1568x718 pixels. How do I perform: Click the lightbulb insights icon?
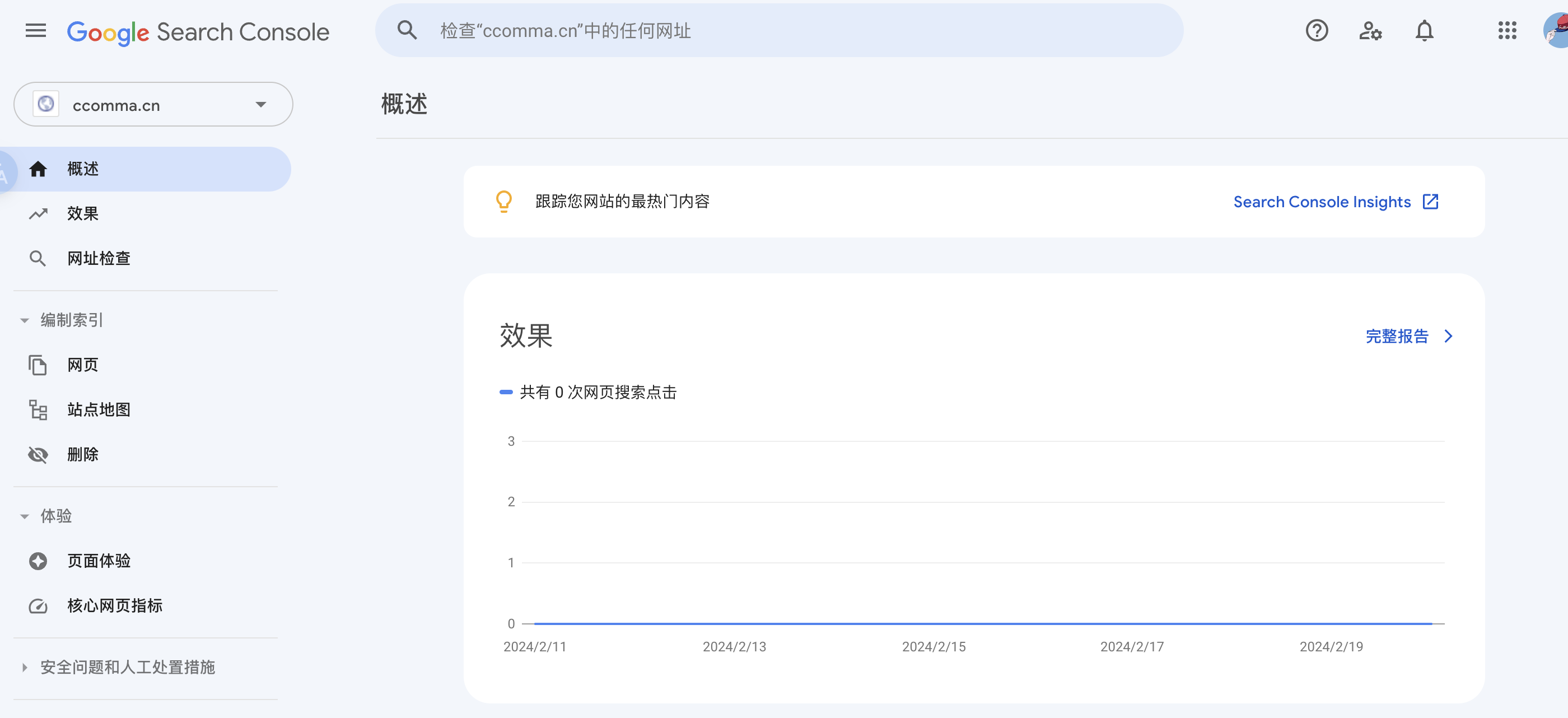tap(503, 202)
